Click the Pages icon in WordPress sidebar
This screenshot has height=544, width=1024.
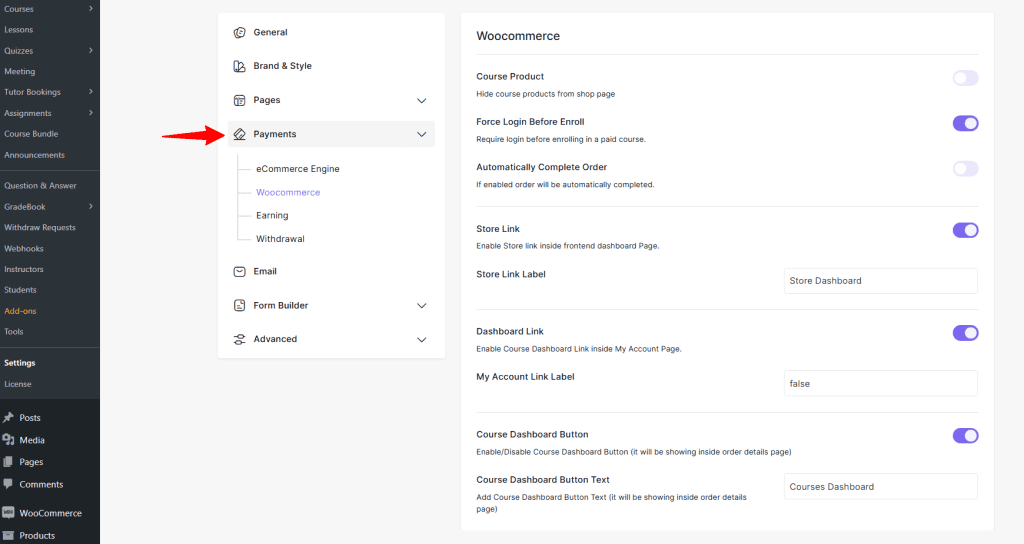point(8,462)
